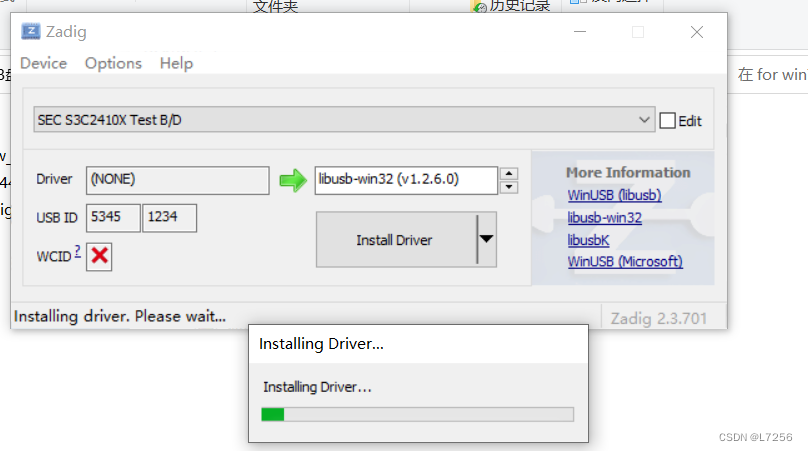Click the 'More Information' heading text
This screenshot has height=451, width=808.
(628, 173)
